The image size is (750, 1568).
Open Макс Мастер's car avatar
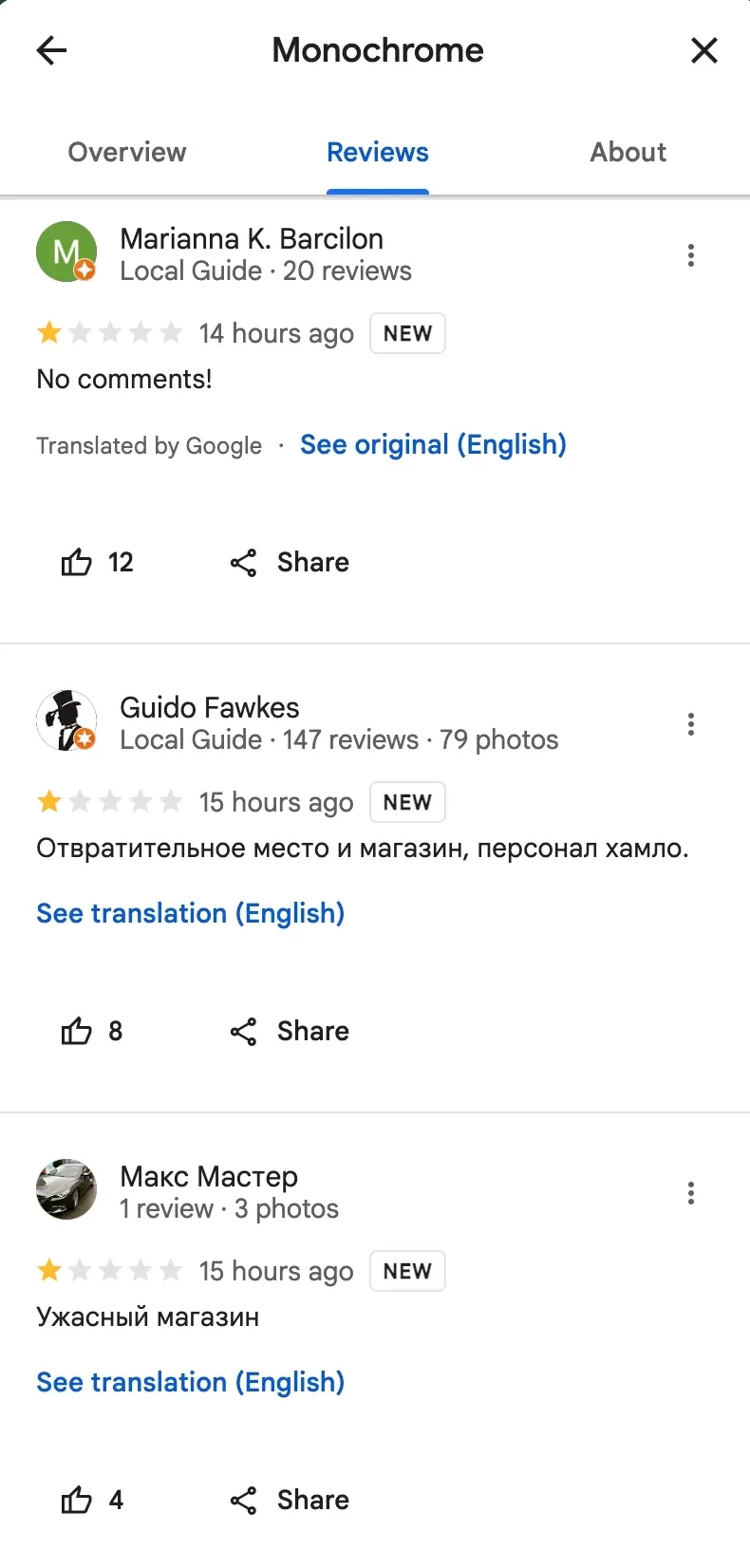tap(66, 1189)
